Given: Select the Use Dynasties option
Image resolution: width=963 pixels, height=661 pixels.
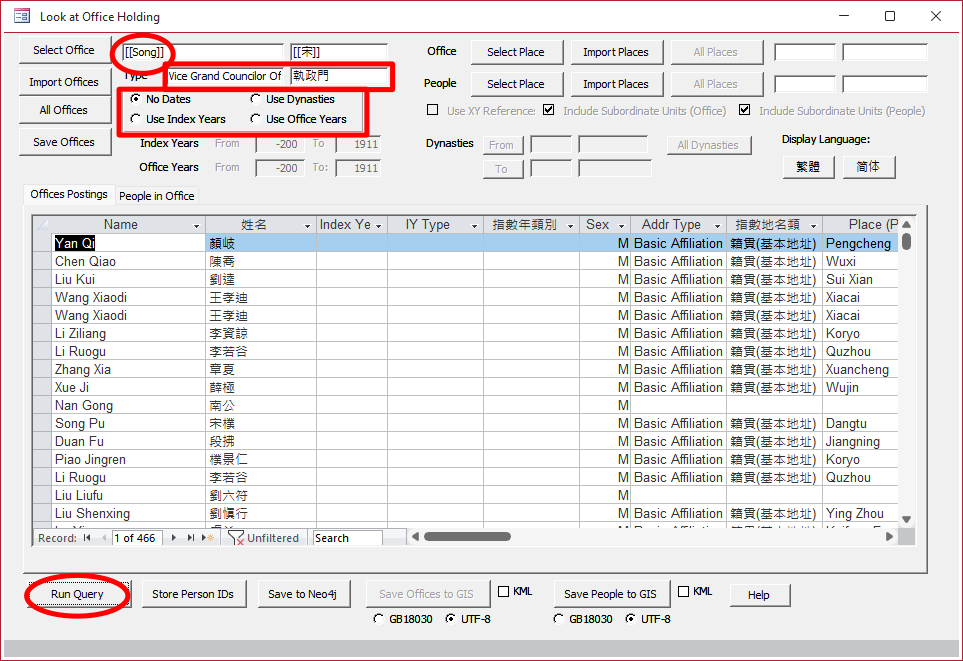Looking at the screenshot, I should point(256,99).
